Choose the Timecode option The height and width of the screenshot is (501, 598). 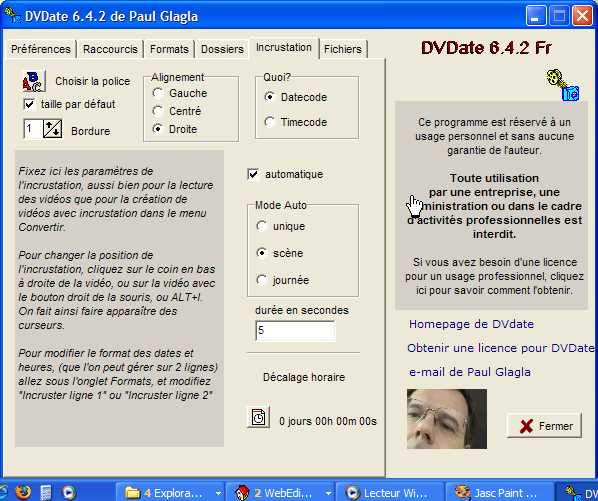tap(269, 122)
